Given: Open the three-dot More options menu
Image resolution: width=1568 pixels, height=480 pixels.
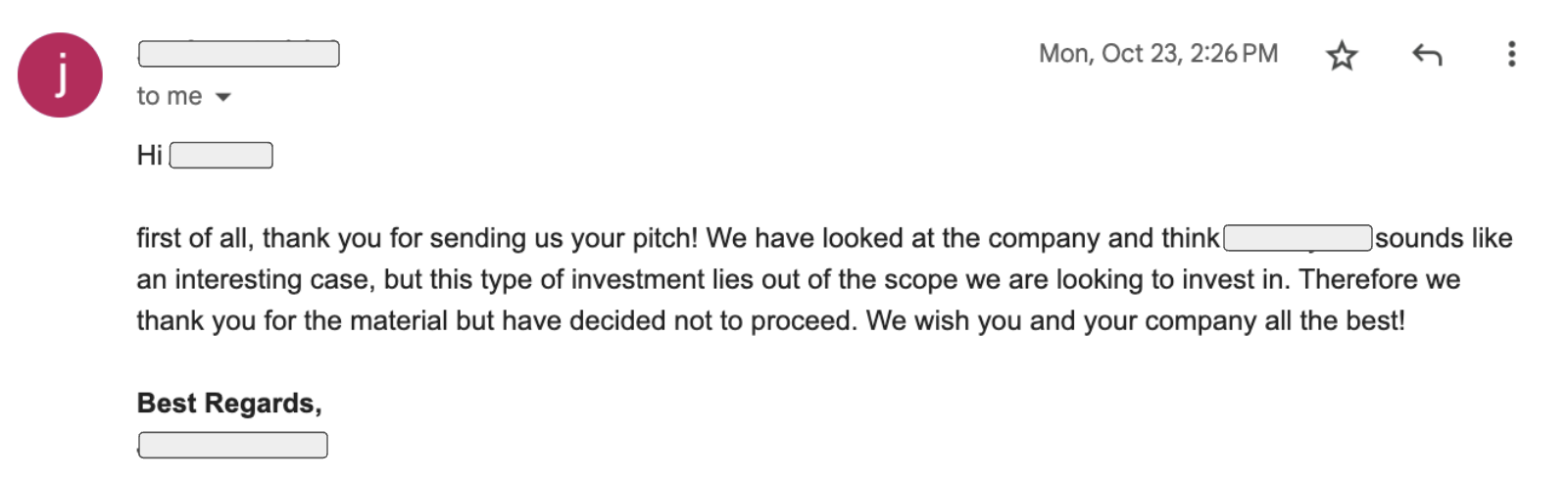Looking at the screenshot, I should 1511,54.
